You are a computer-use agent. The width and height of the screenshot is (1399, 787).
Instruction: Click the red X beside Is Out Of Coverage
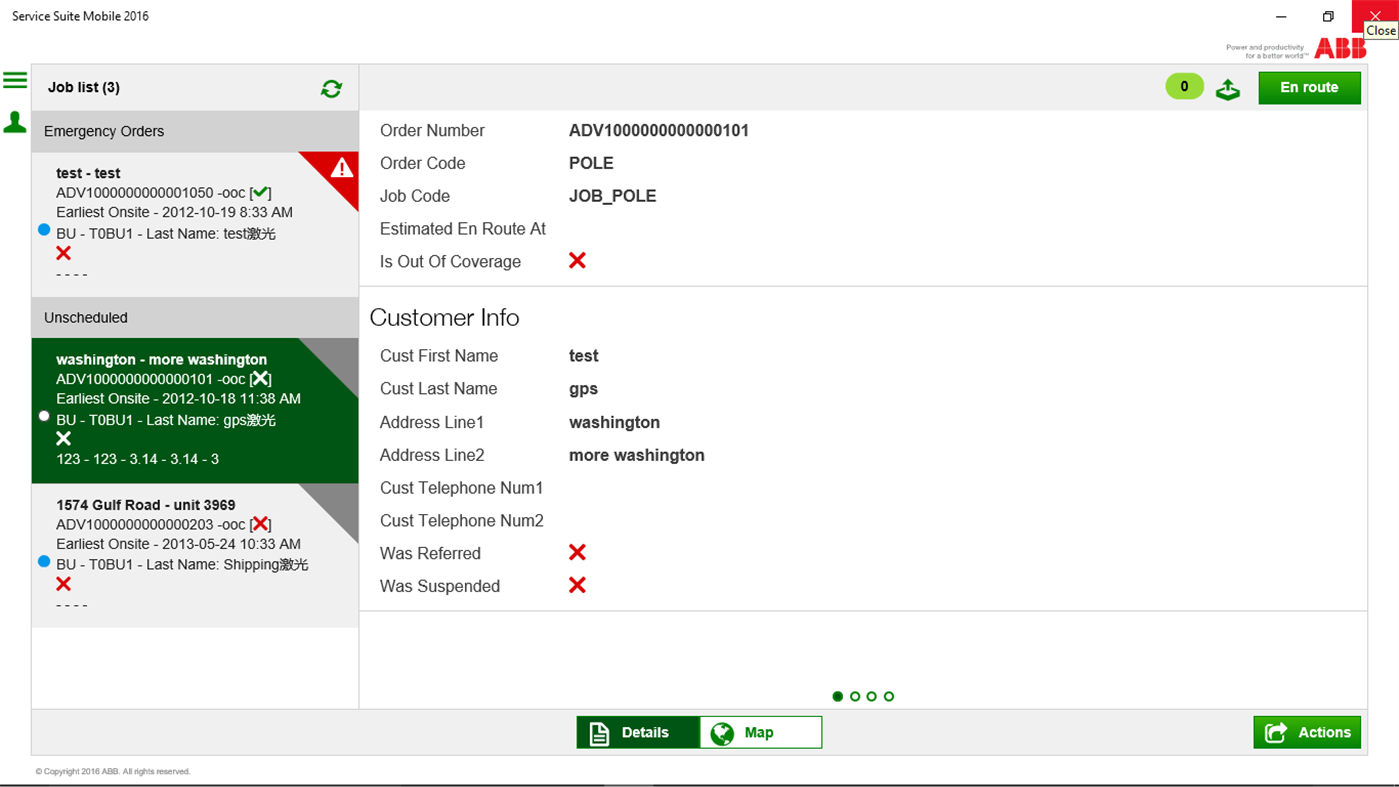[577, 260]
